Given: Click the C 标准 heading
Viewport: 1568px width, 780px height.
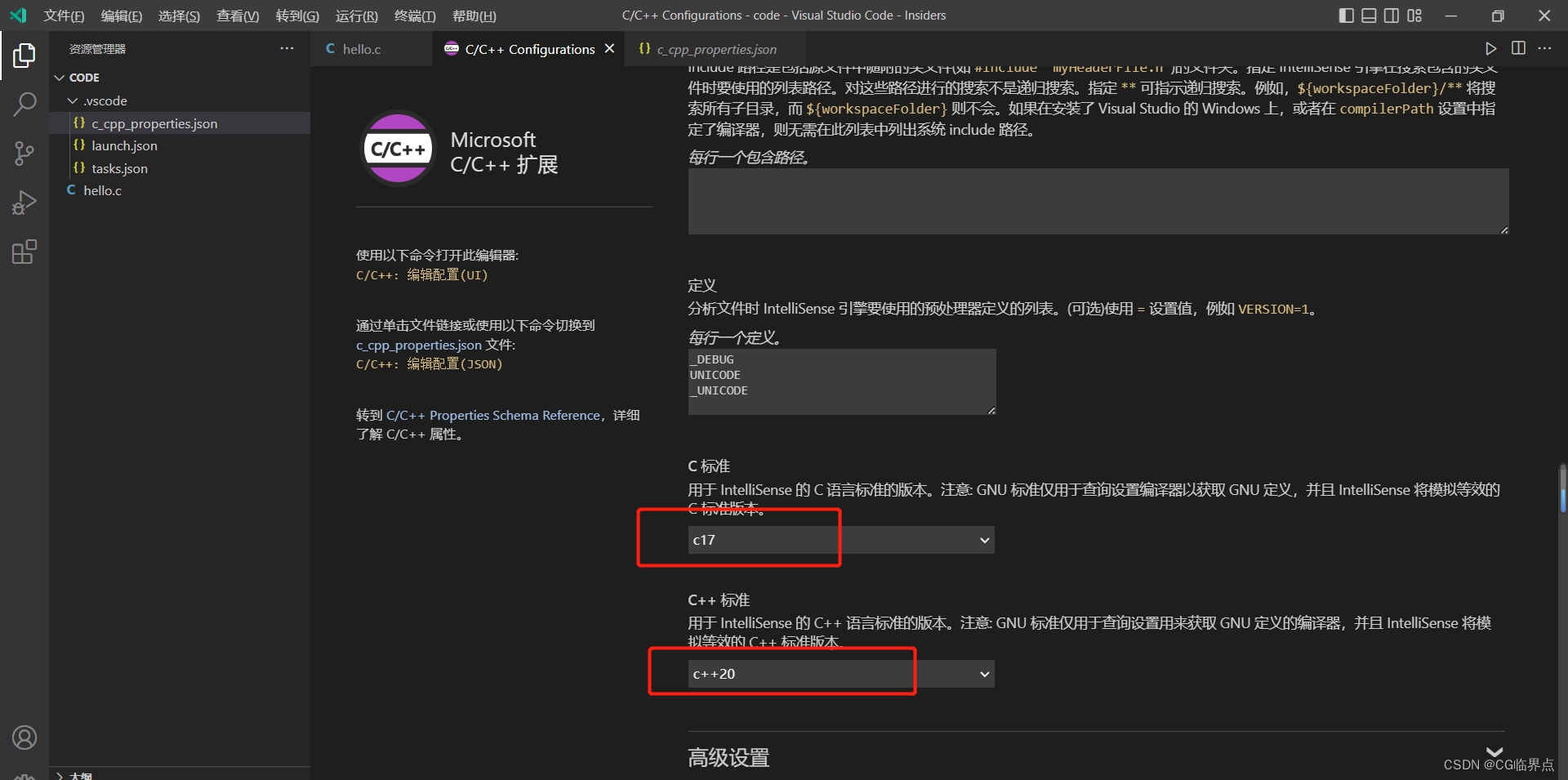Looking at the screenshot, I should pyautogui.click(x=709, y=466).
